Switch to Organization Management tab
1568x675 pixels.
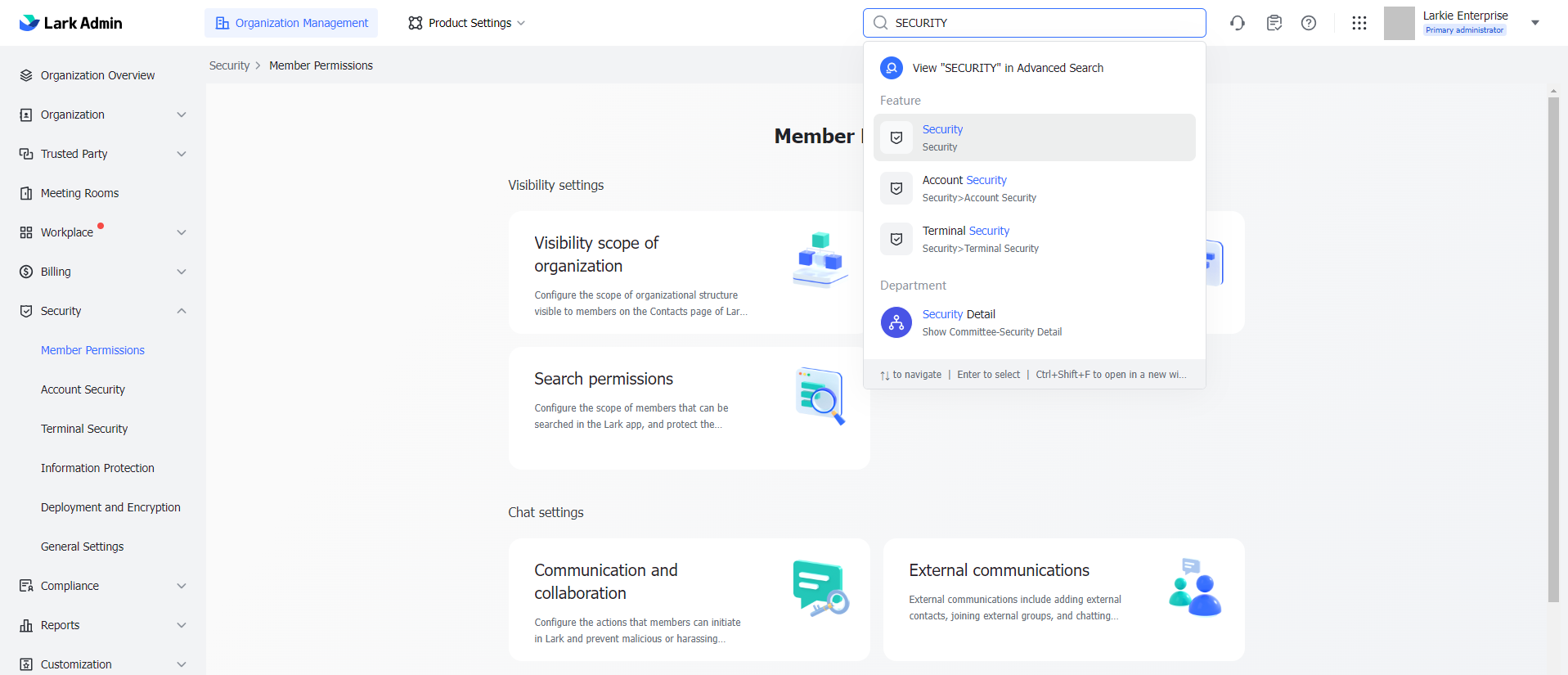click(291, 23)
